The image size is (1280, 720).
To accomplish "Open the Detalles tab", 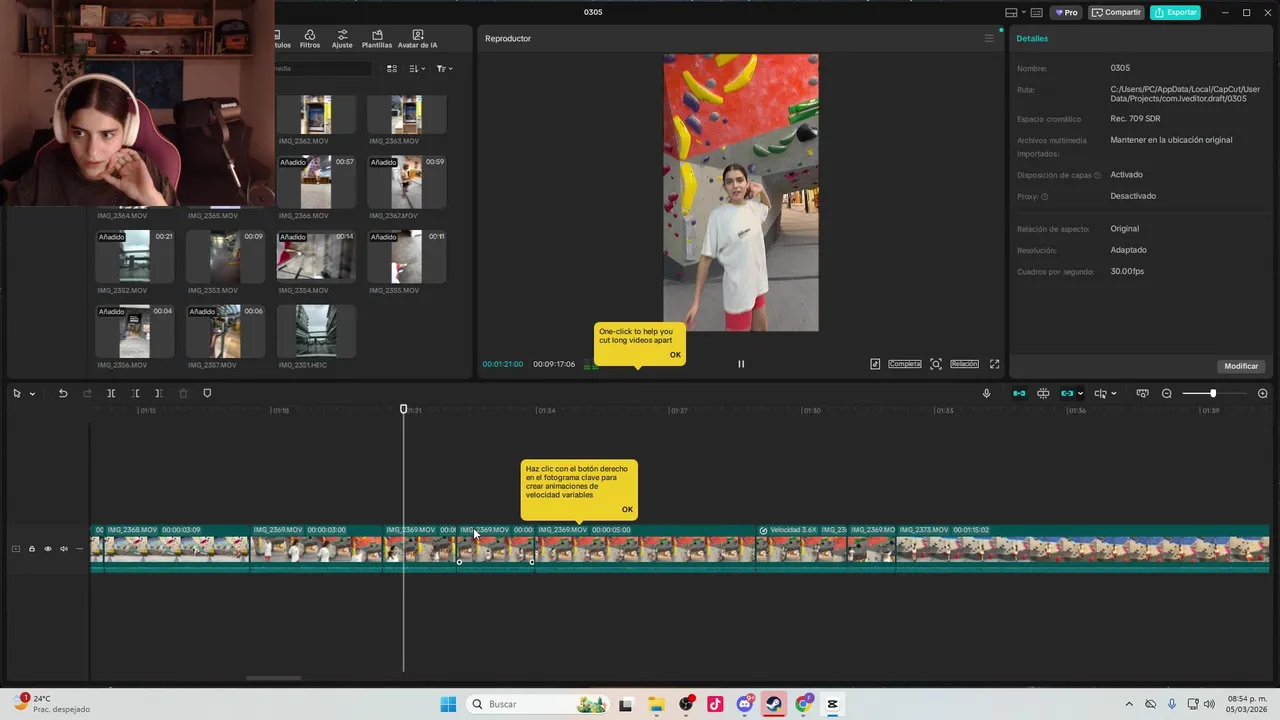I will tap(1032, 38).
